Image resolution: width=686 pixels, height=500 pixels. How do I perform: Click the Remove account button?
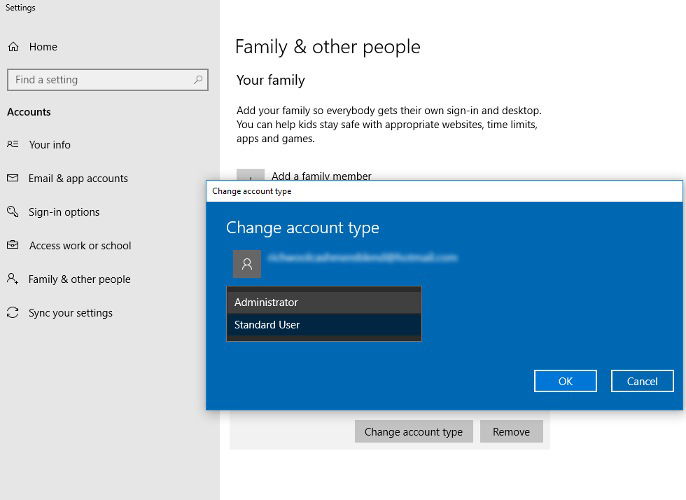pyautogui.click(x=511, y=432)
